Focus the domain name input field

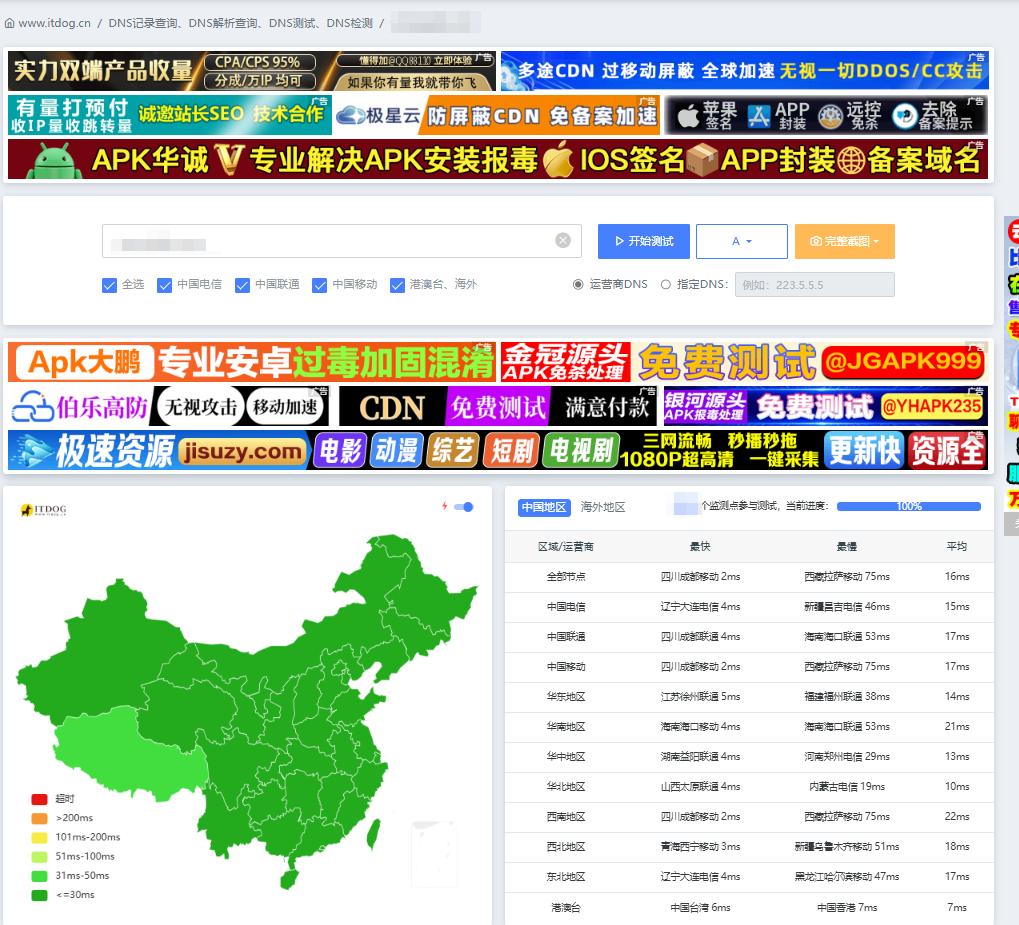coord(341,241)
